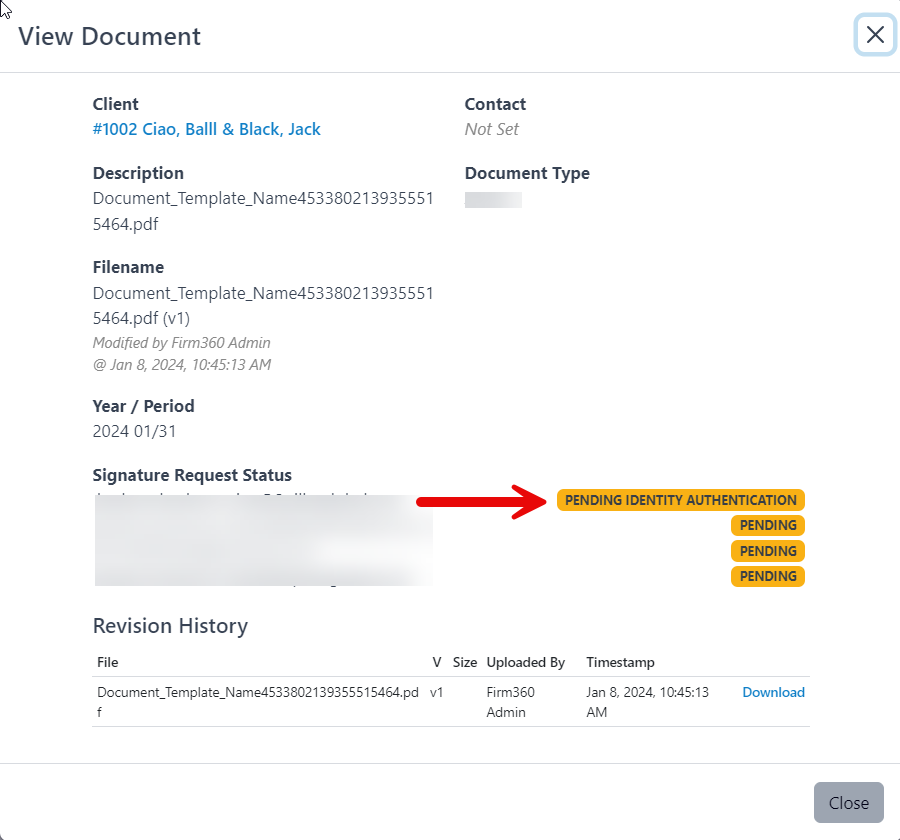Screen dimensions: 900x840
Task: Dismiss the View Document dialog with the X
Action: click(874, 35)
